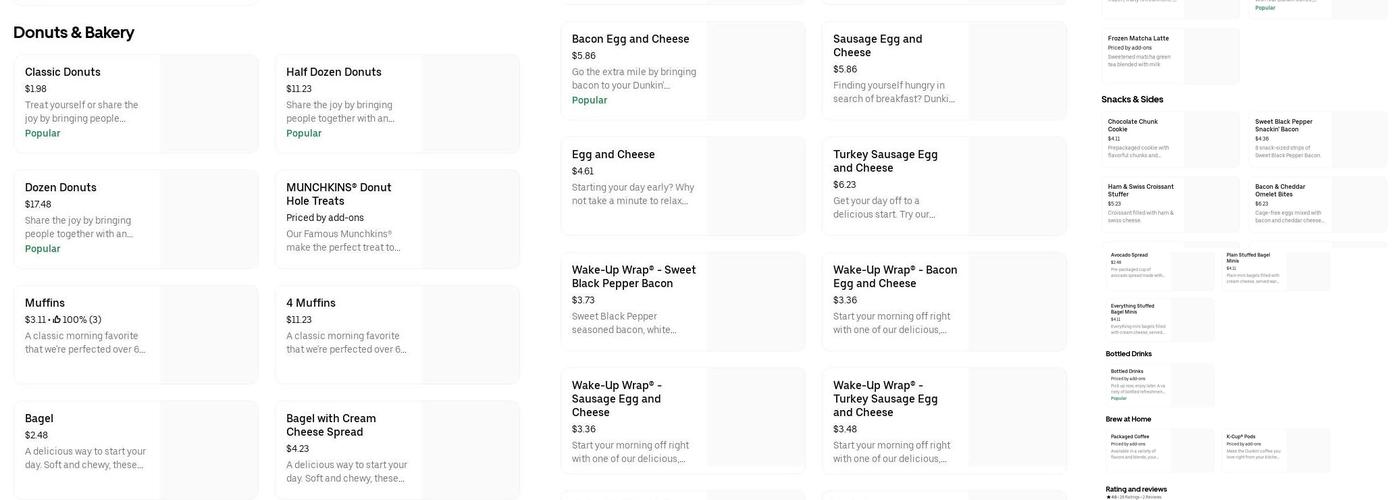Open Wake-Up Wrap Bacon Egg and Cheese
The image size is (1400, 500).
[x=894, y=277]
